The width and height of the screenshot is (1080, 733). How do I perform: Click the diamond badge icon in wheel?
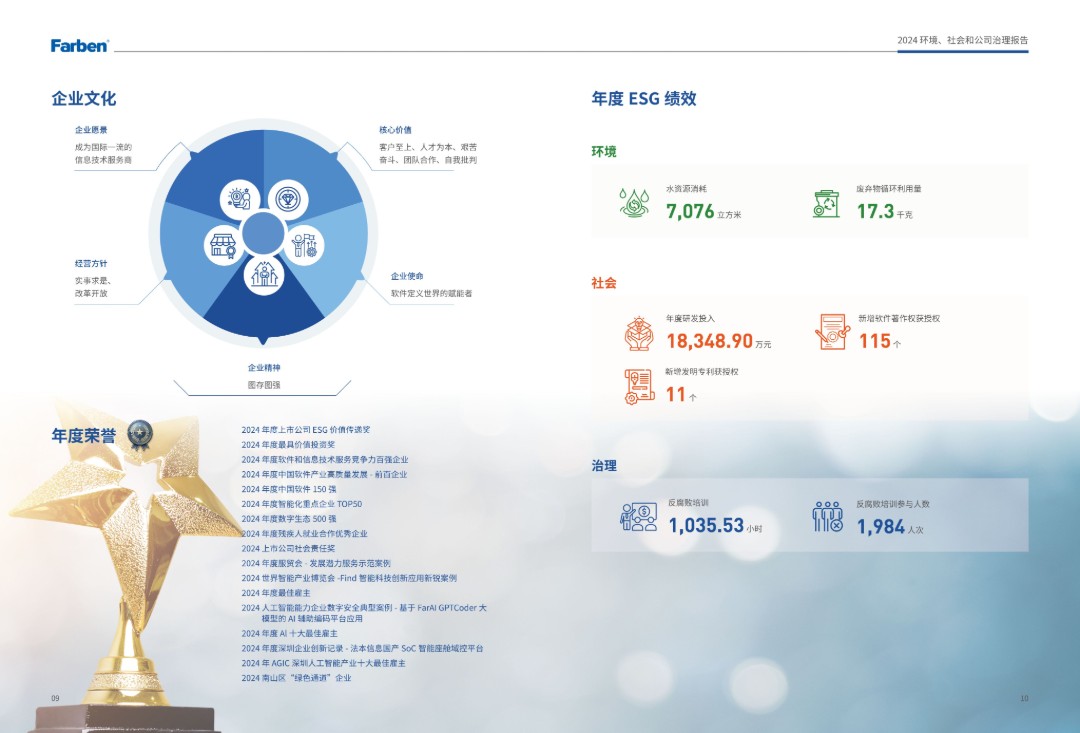pos(286,199)
